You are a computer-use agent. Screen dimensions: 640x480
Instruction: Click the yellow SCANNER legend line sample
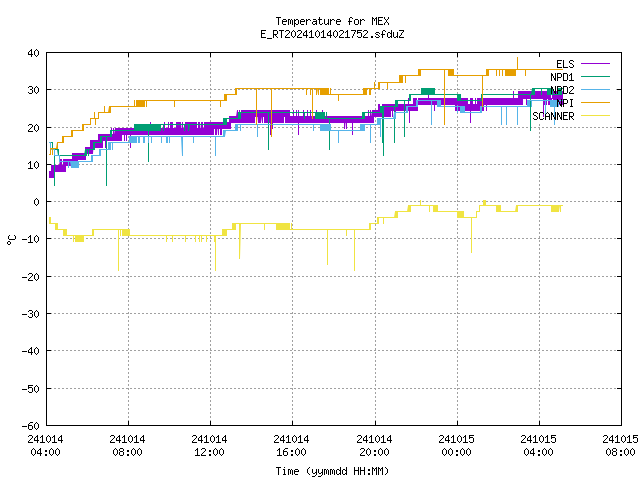[595, 116]
